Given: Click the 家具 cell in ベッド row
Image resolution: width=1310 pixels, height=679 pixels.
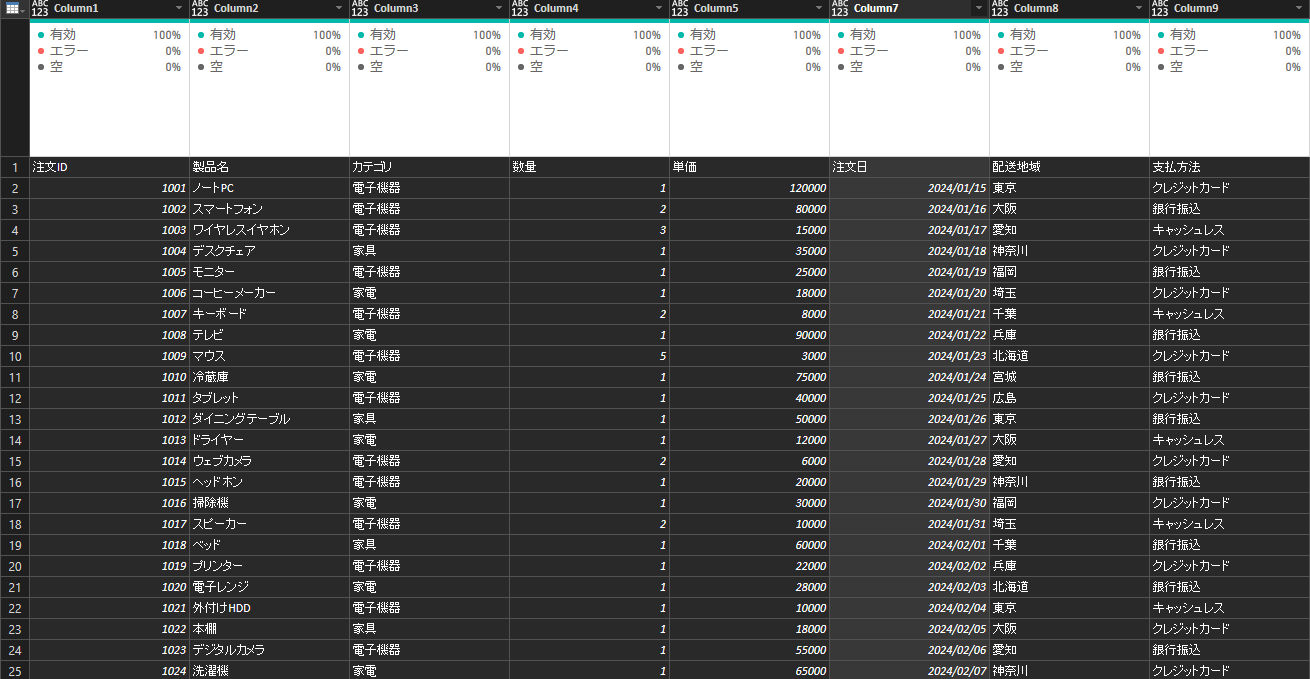Looking at the screenshot, I should point(430,545).
